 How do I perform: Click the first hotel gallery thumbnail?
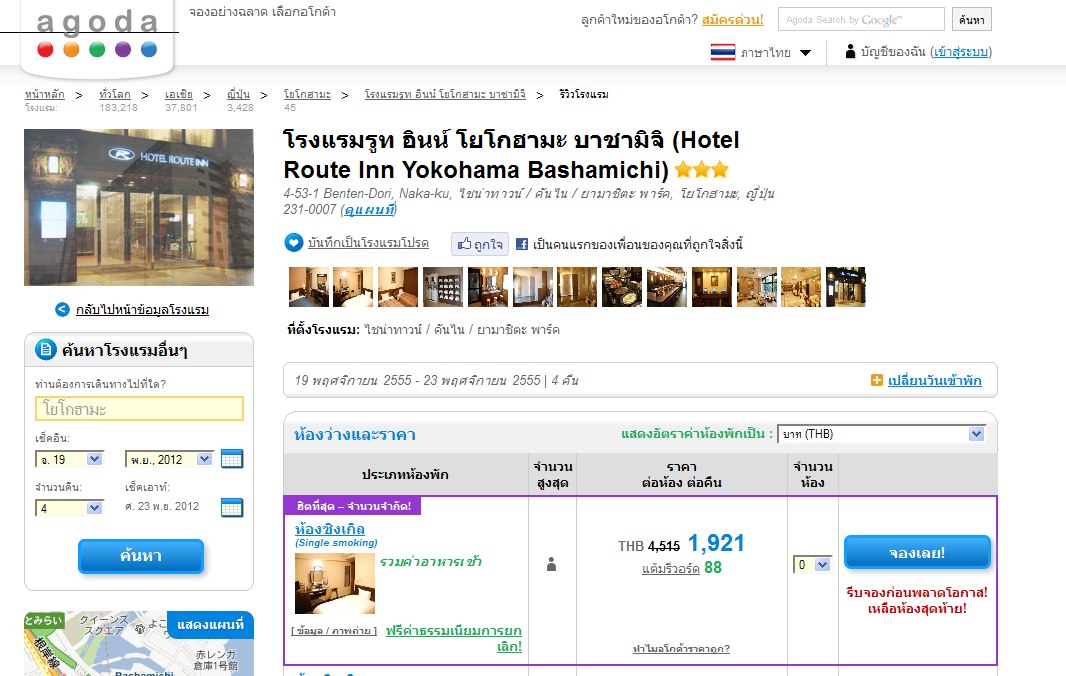[309, 287]
